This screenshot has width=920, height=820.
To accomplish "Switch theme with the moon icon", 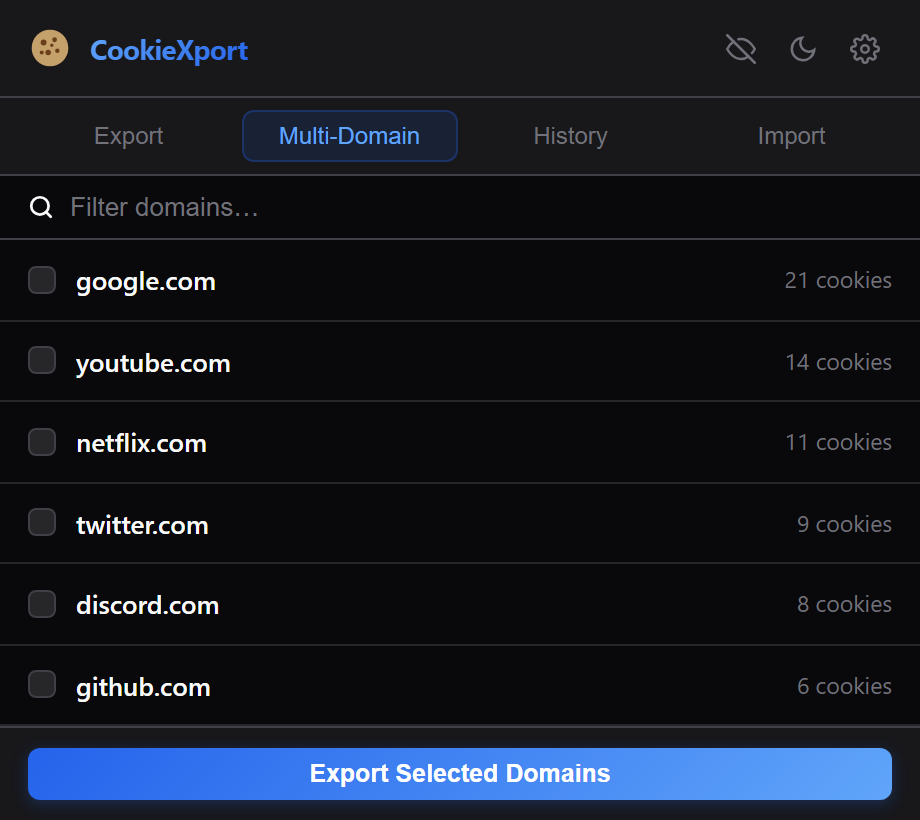I will pos(803,49).
